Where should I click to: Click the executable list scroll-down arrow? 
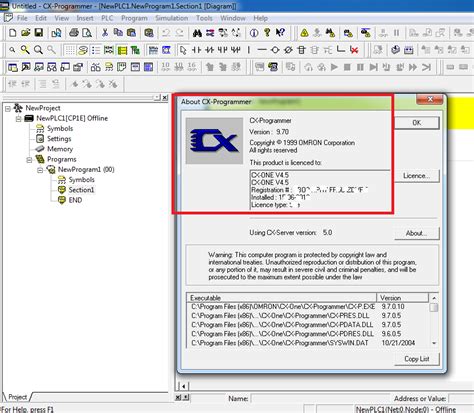coord(434,343)
